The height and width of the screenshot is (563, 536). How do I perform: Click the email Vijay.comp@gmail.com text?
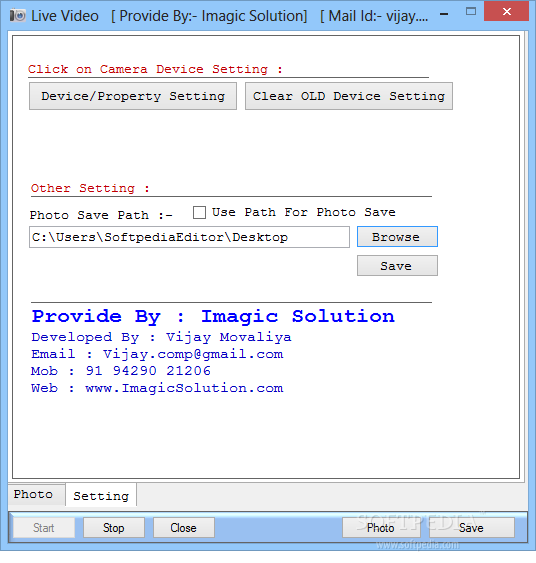(x=193, y=354)
